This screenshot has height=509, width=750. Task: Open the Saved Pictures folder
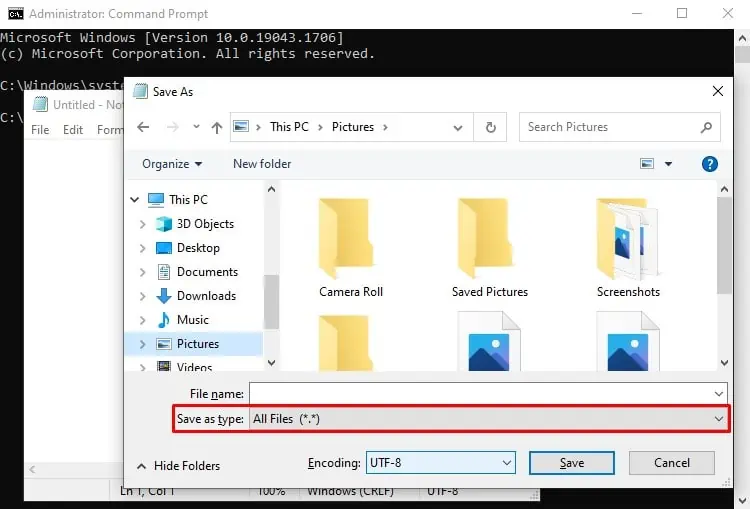(490, 248)
